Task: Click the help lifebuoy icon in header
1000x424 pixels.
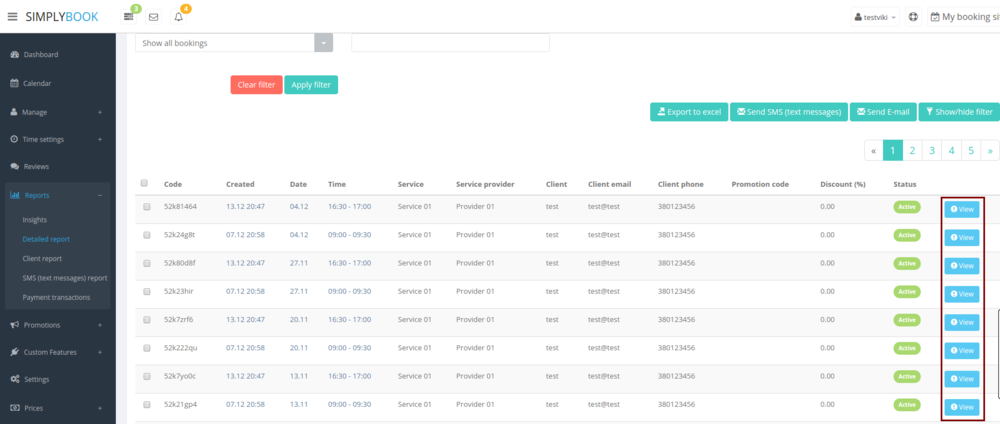Action: point(913,17)
